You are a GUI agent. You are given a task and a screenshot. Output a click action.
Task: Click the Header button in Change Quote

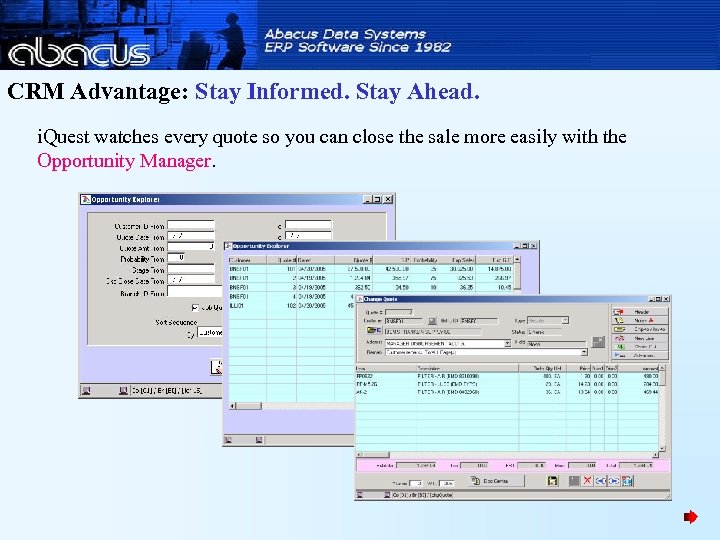640,312
